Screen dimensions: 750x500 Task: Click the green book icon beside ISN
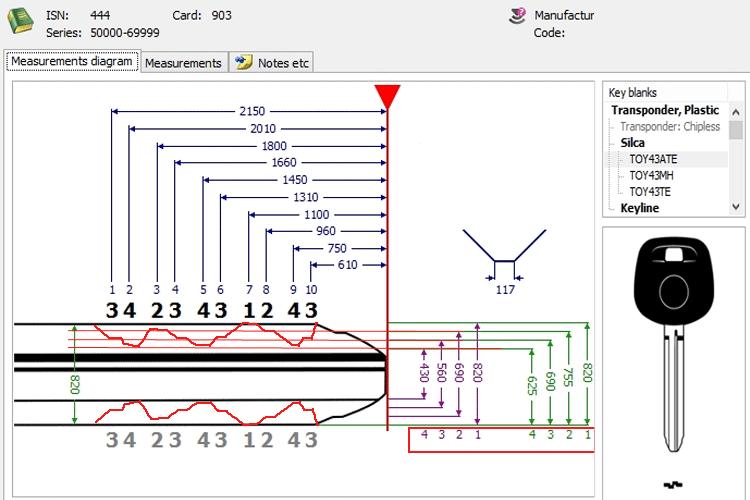[21, 22]
